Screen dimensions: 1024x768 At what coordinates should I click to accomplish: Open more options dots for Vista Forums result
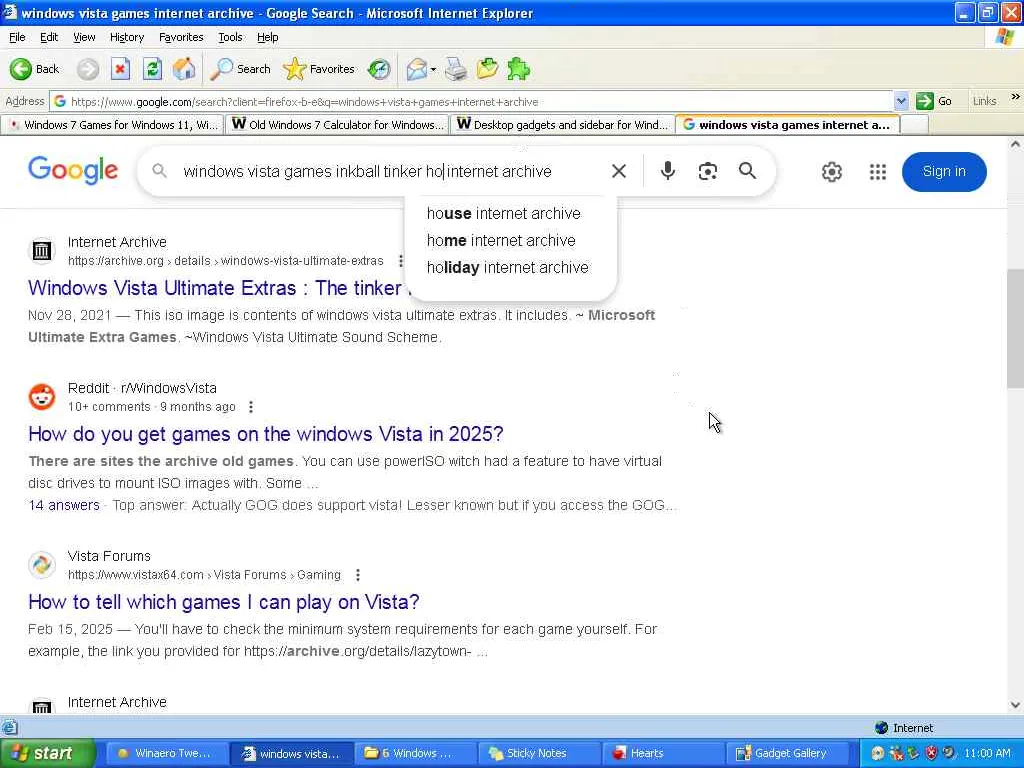(x=358, y=575)
